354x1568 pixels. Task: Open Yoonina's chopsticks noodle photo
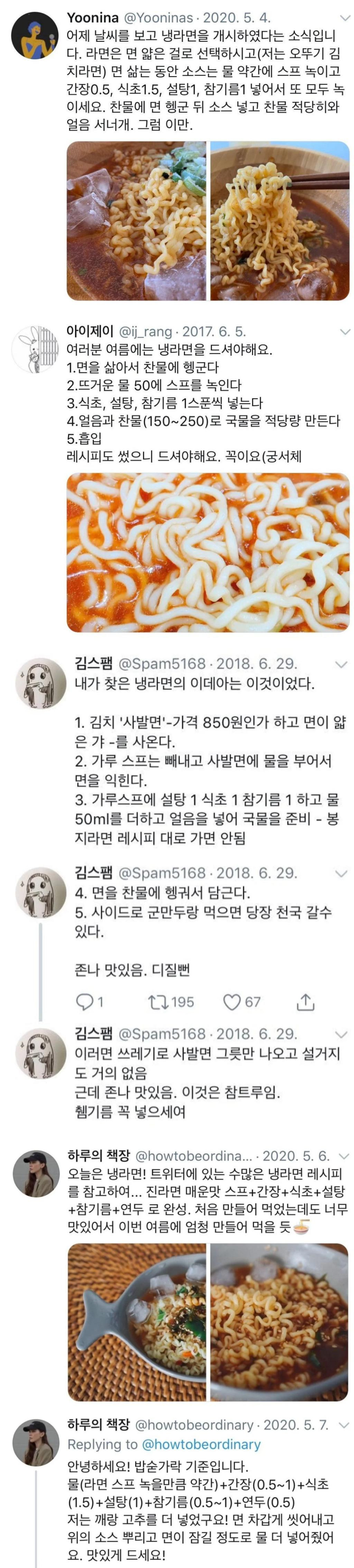(280, 221)
